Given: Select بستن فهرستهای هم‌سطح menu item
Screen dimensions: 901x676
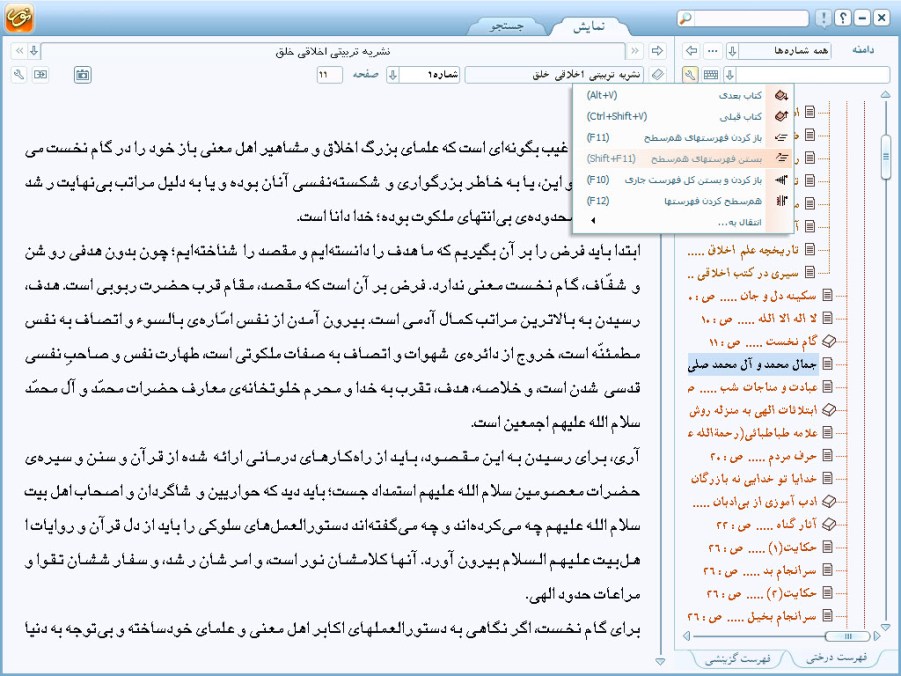Looking at the screenshot, I should tap(684, 159).
